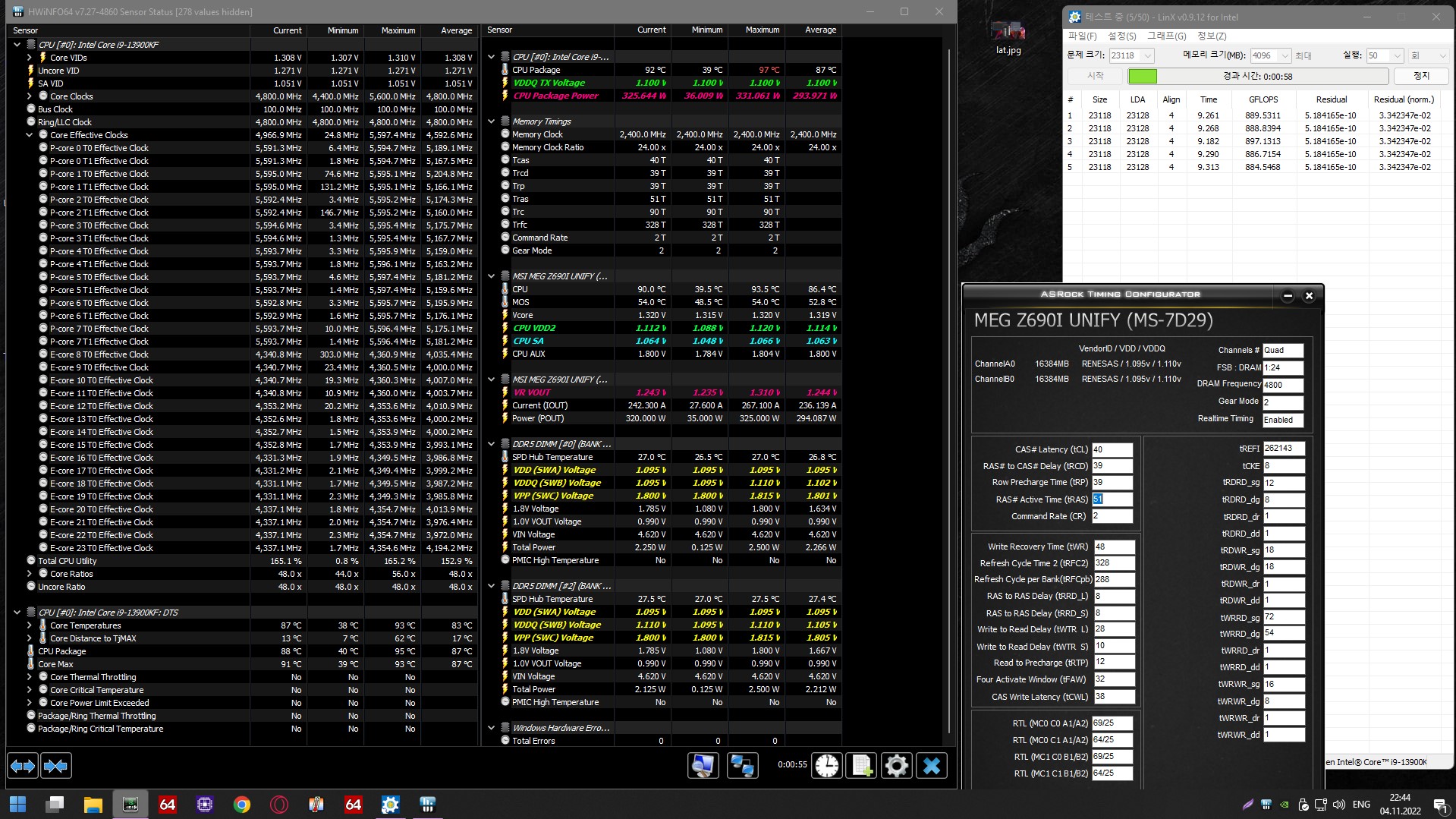Click tREFI field showing 262143
The image size is (1456, 819).
click(1284, 449)
